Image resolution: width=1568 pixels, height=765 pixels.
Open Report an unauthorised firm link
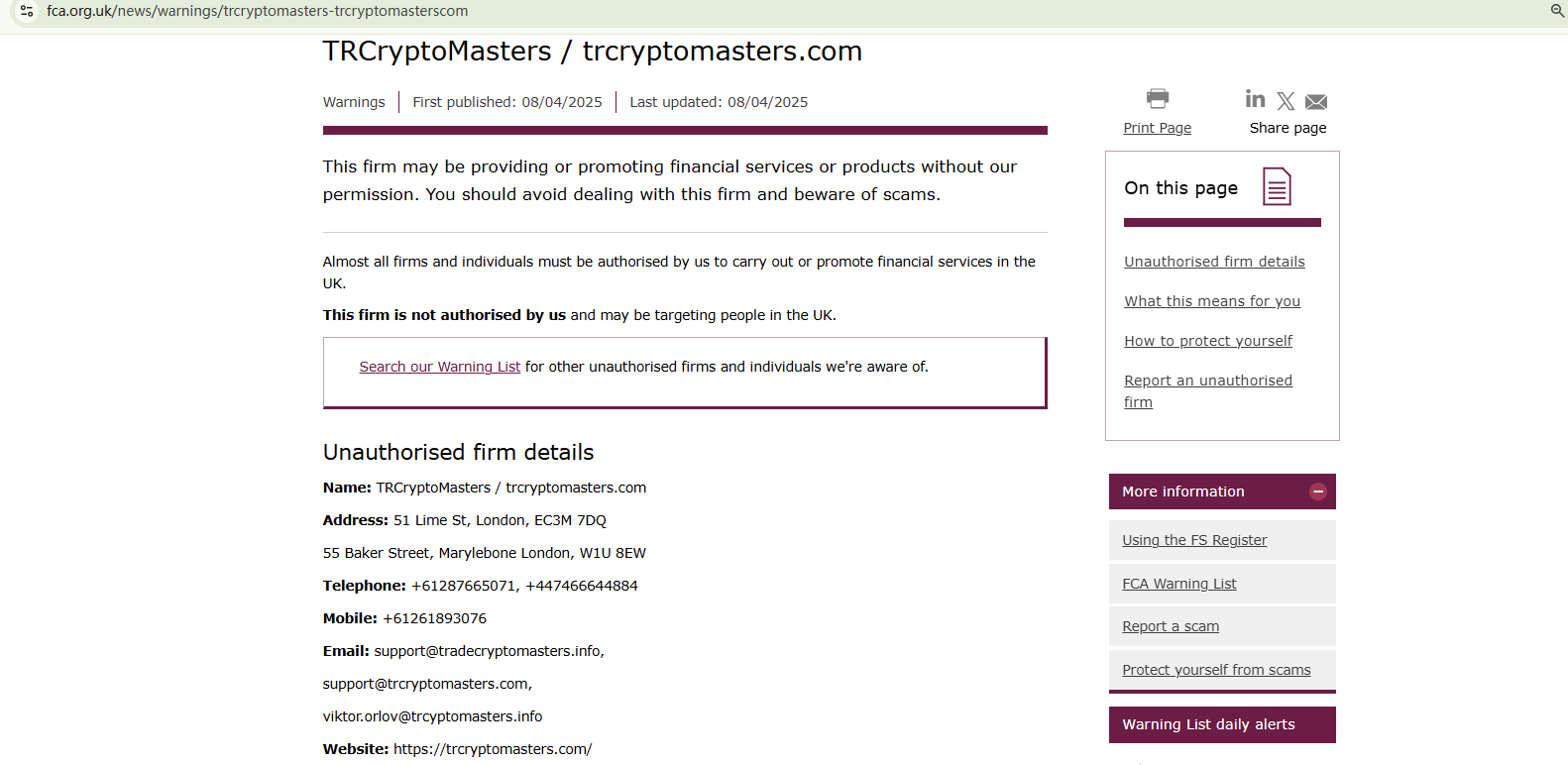1207,381
